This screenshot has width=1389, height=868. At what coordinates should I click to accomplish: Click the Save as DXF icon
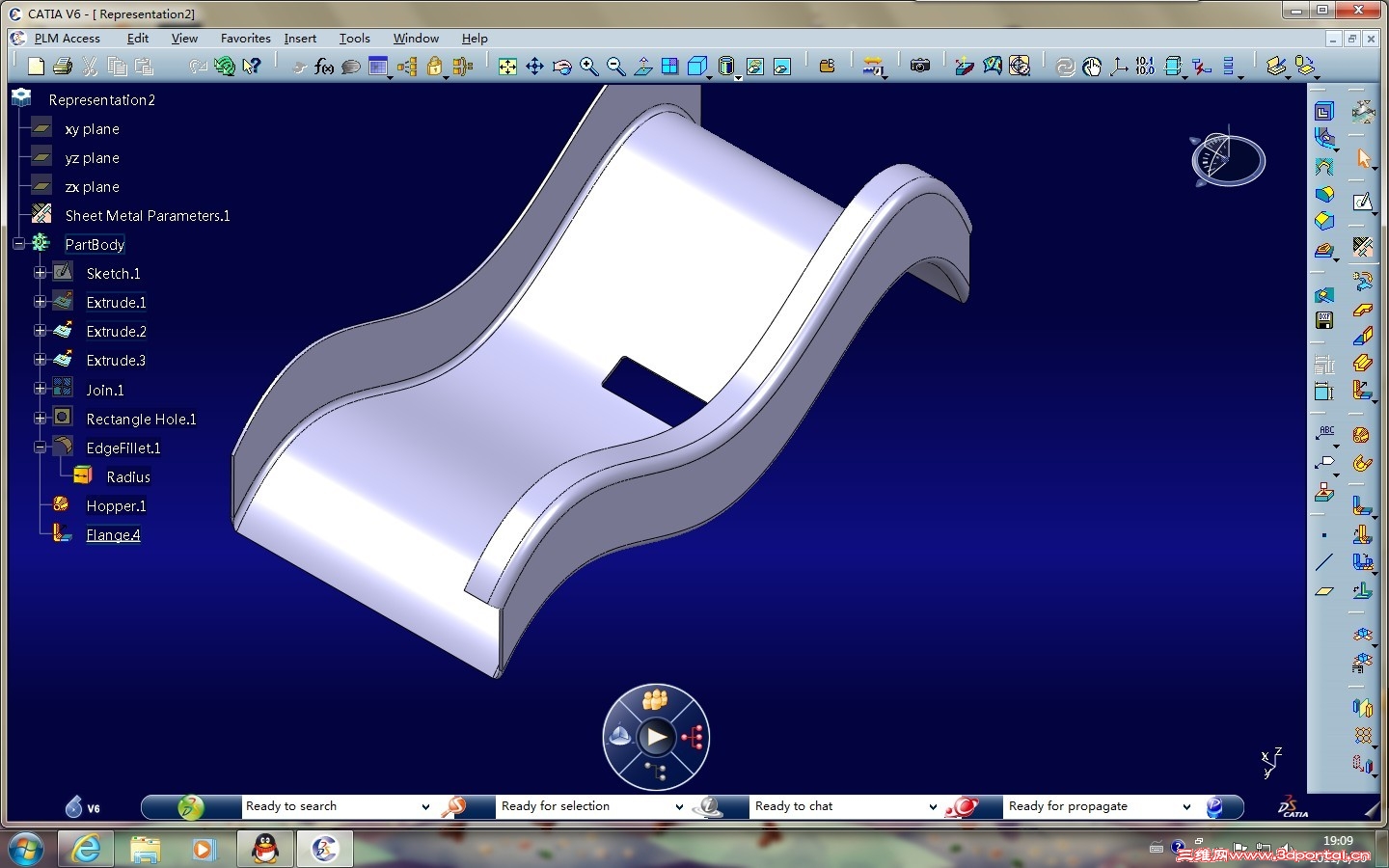tap(1324, 320)
